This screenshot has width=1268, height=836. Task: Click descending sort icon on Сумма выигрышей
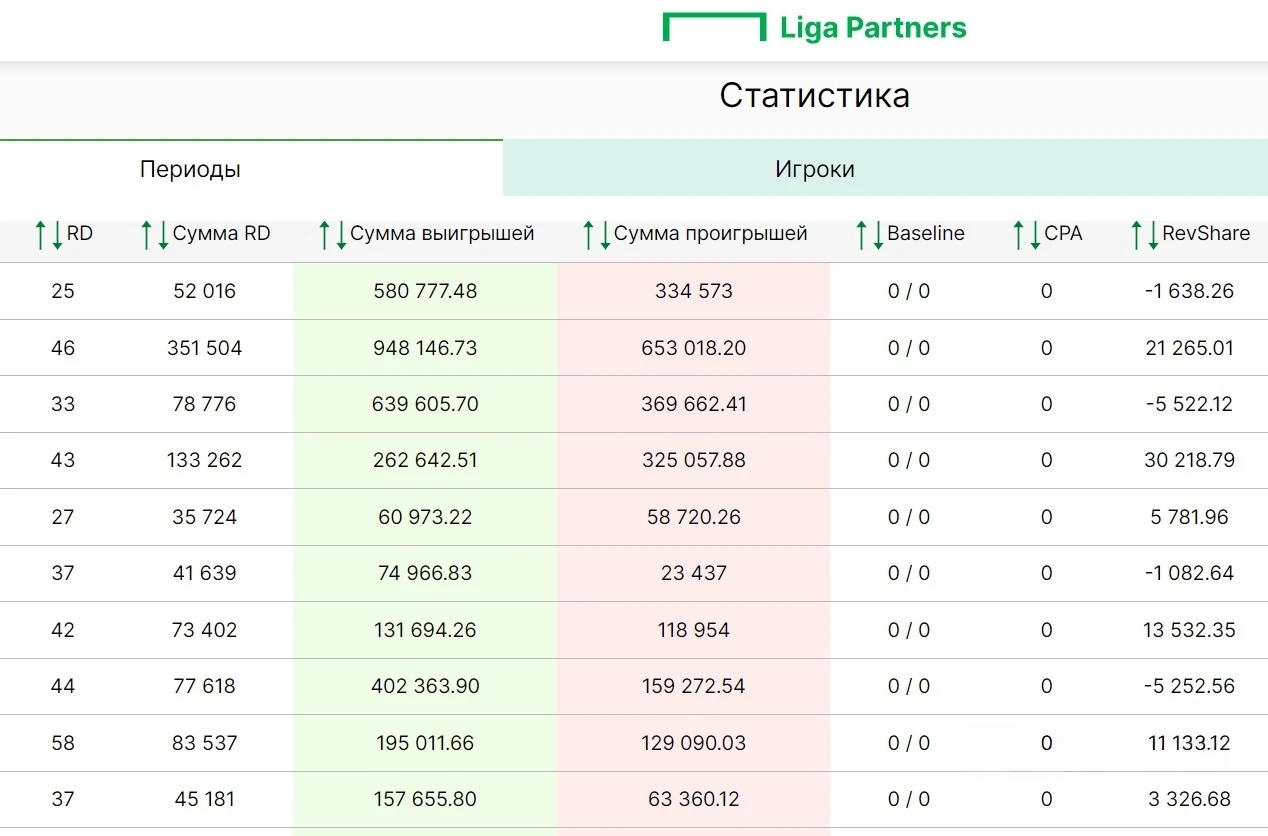341,234
